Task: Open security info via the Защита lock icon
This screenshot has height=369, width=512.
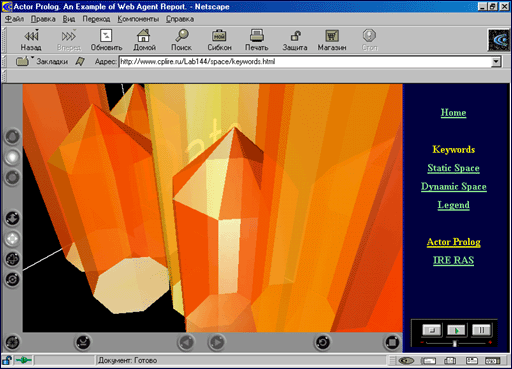Action: 295,40
